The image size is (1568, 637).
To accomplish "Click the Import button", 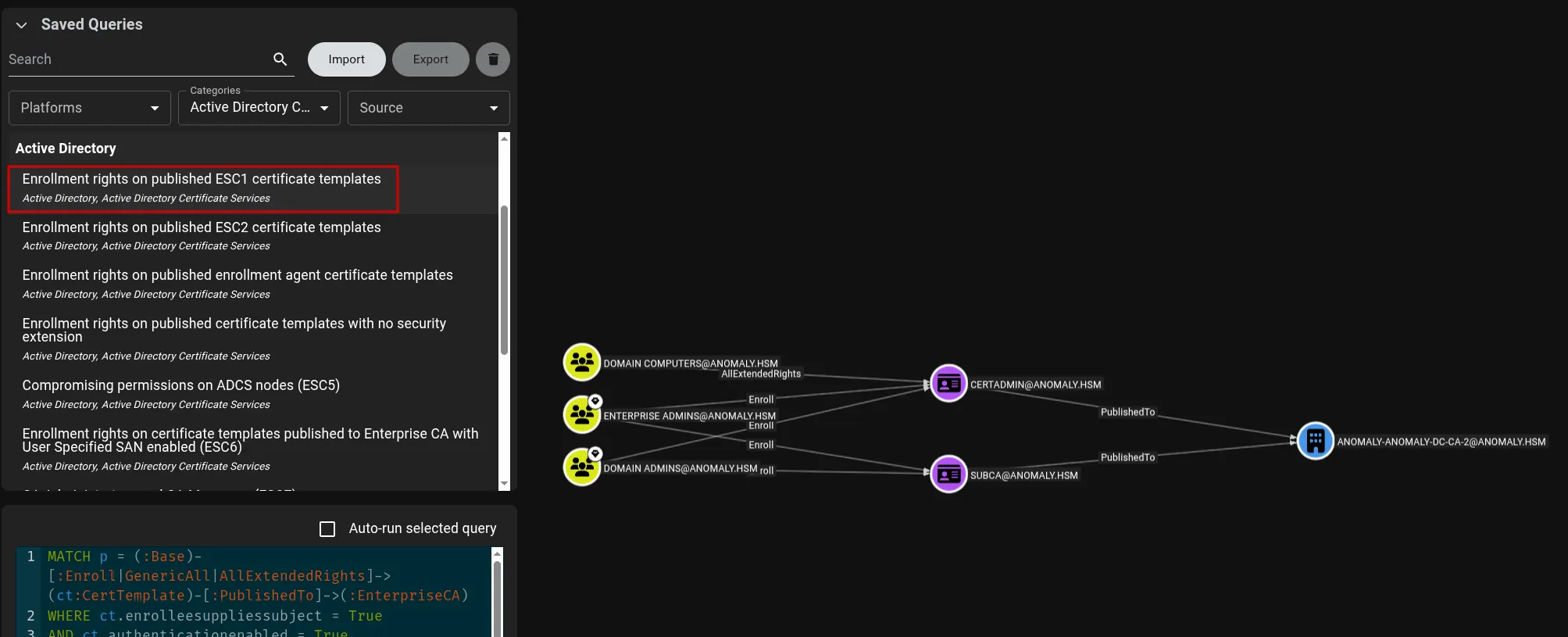I will click(346, 59).
